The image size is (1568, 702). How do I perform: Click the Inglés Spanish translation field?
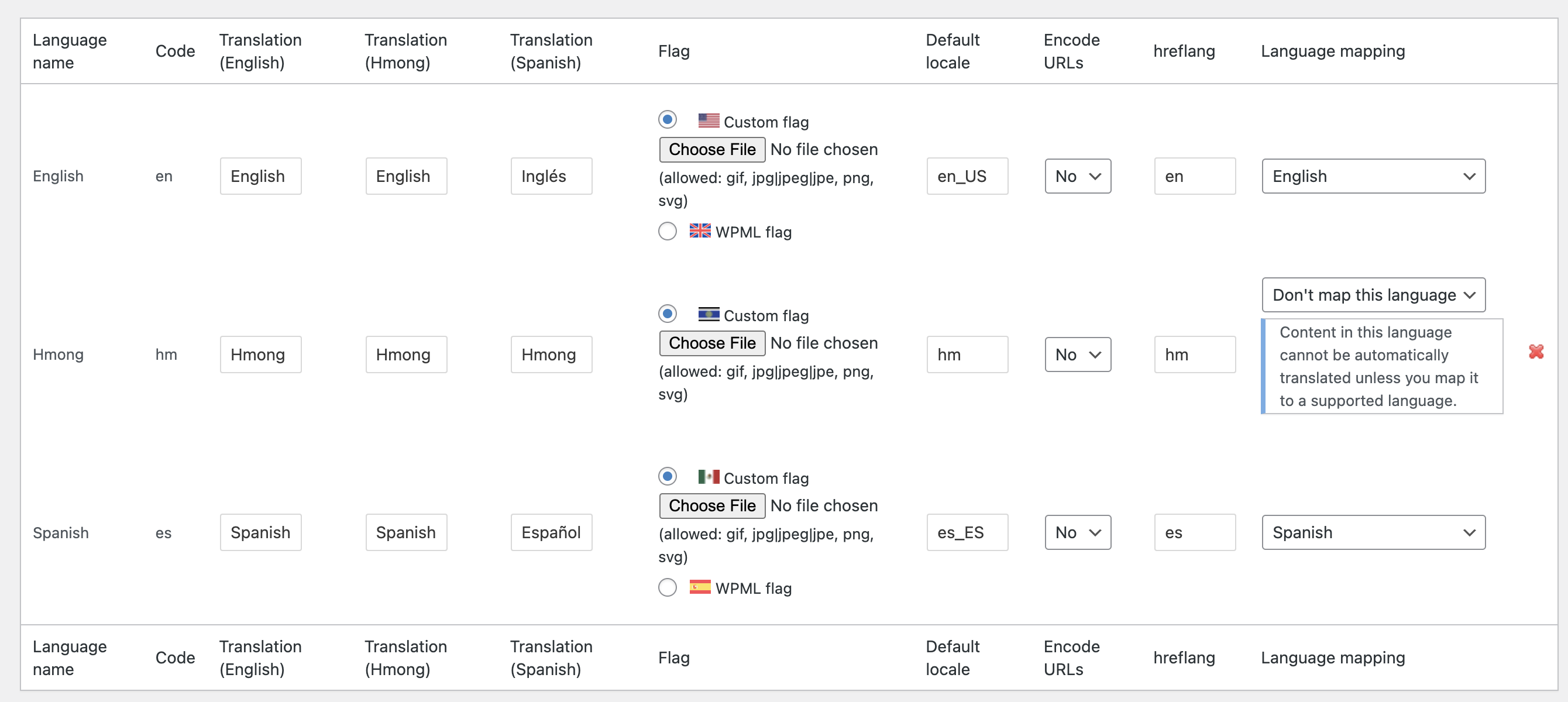[552, 176]
